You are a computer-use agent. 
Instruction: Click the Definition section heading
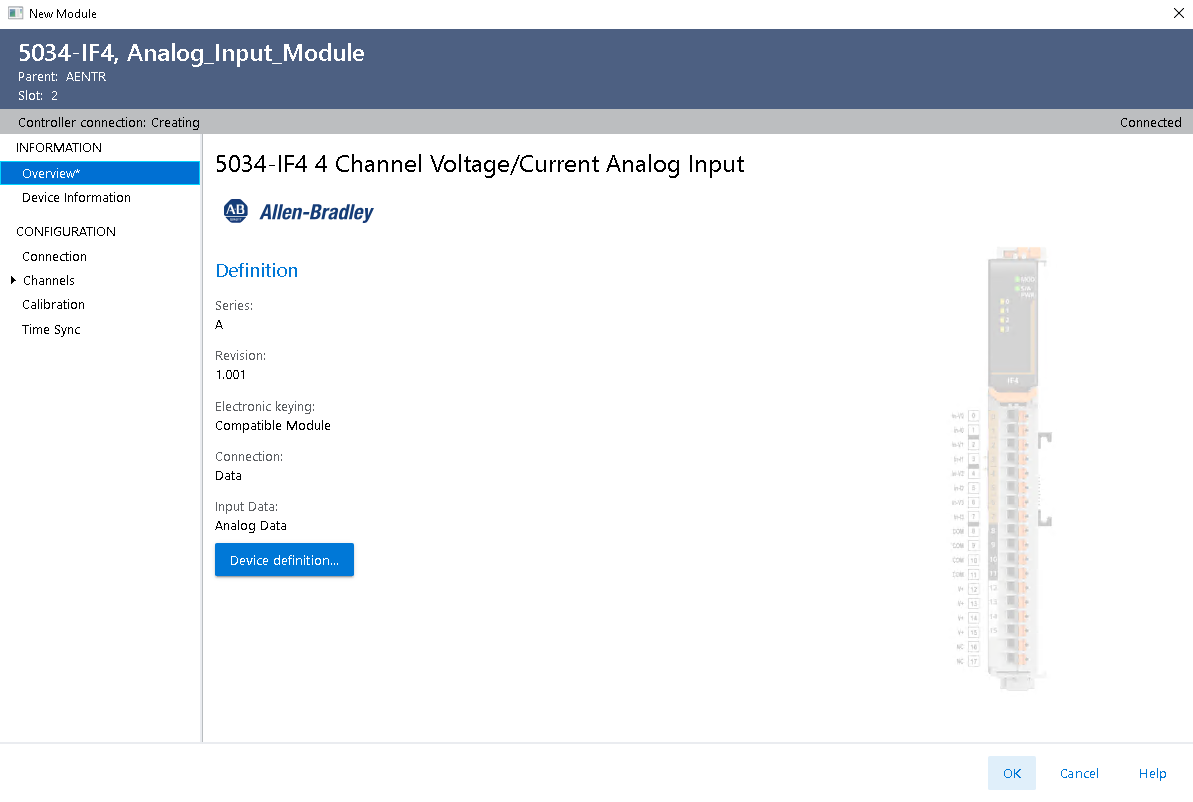coord(256,270)
